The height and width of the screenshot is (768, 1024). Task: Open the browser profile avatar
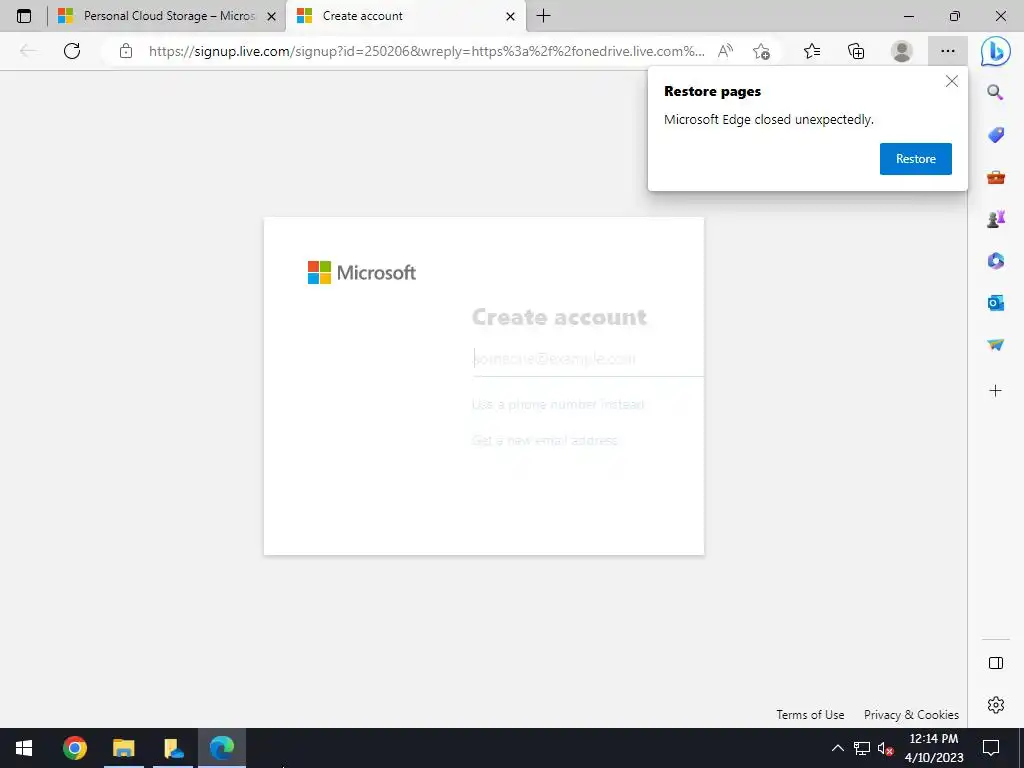pyautogui.click(x=902, y=51)
